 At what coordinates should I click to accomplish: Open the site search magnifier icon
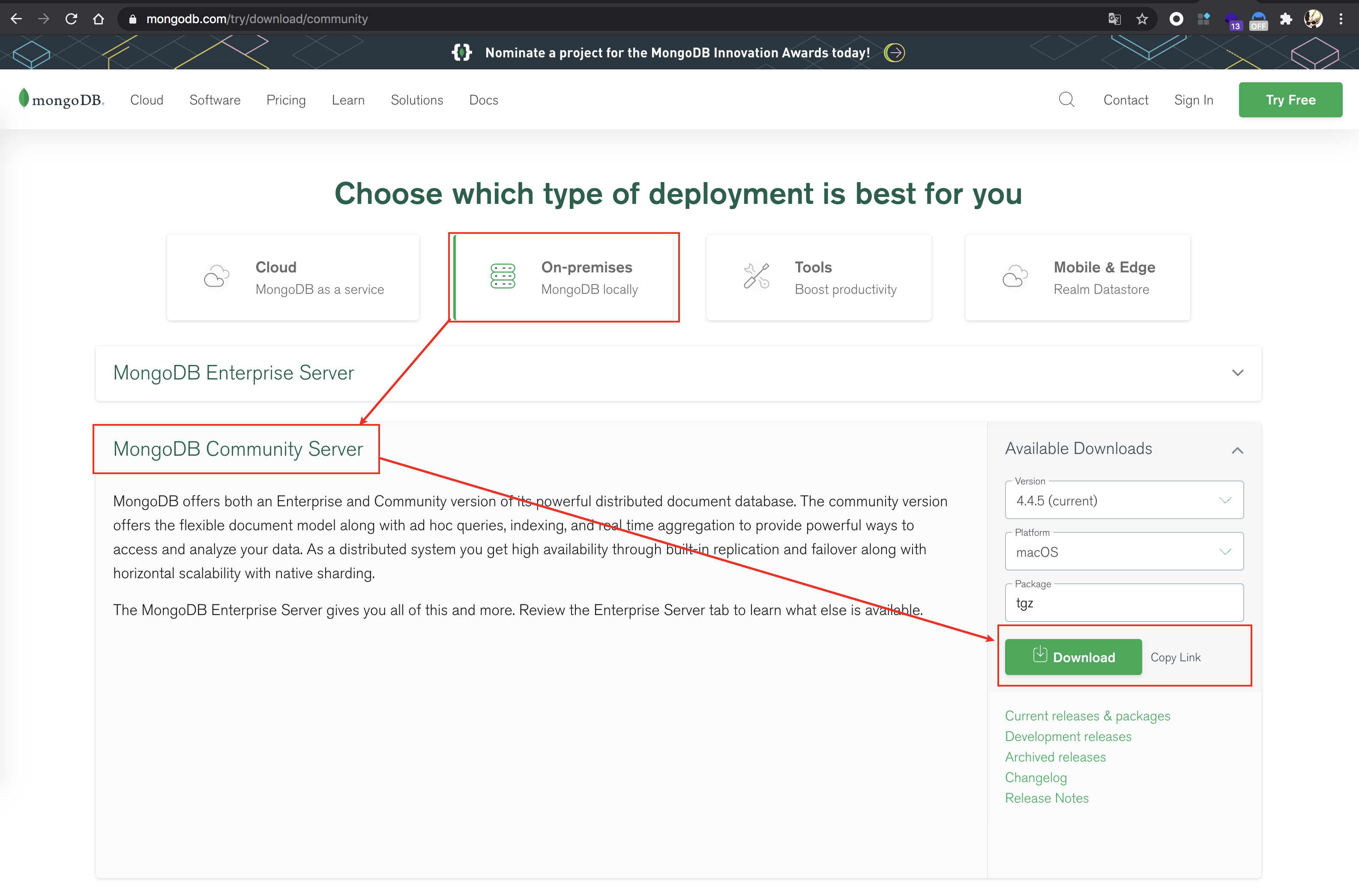click(x=1066, y=99)
